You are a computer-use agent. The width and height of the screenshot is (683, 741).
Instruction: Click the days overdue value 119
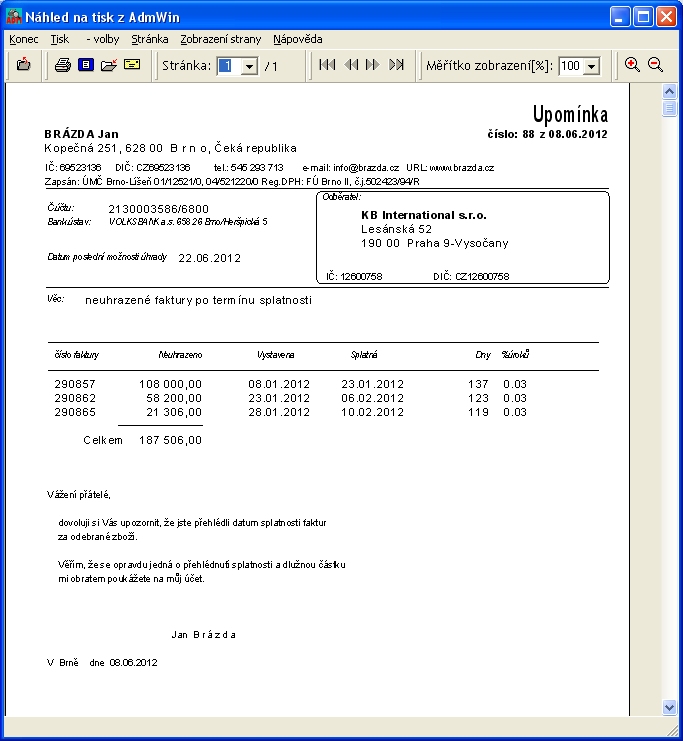point(478,412)
